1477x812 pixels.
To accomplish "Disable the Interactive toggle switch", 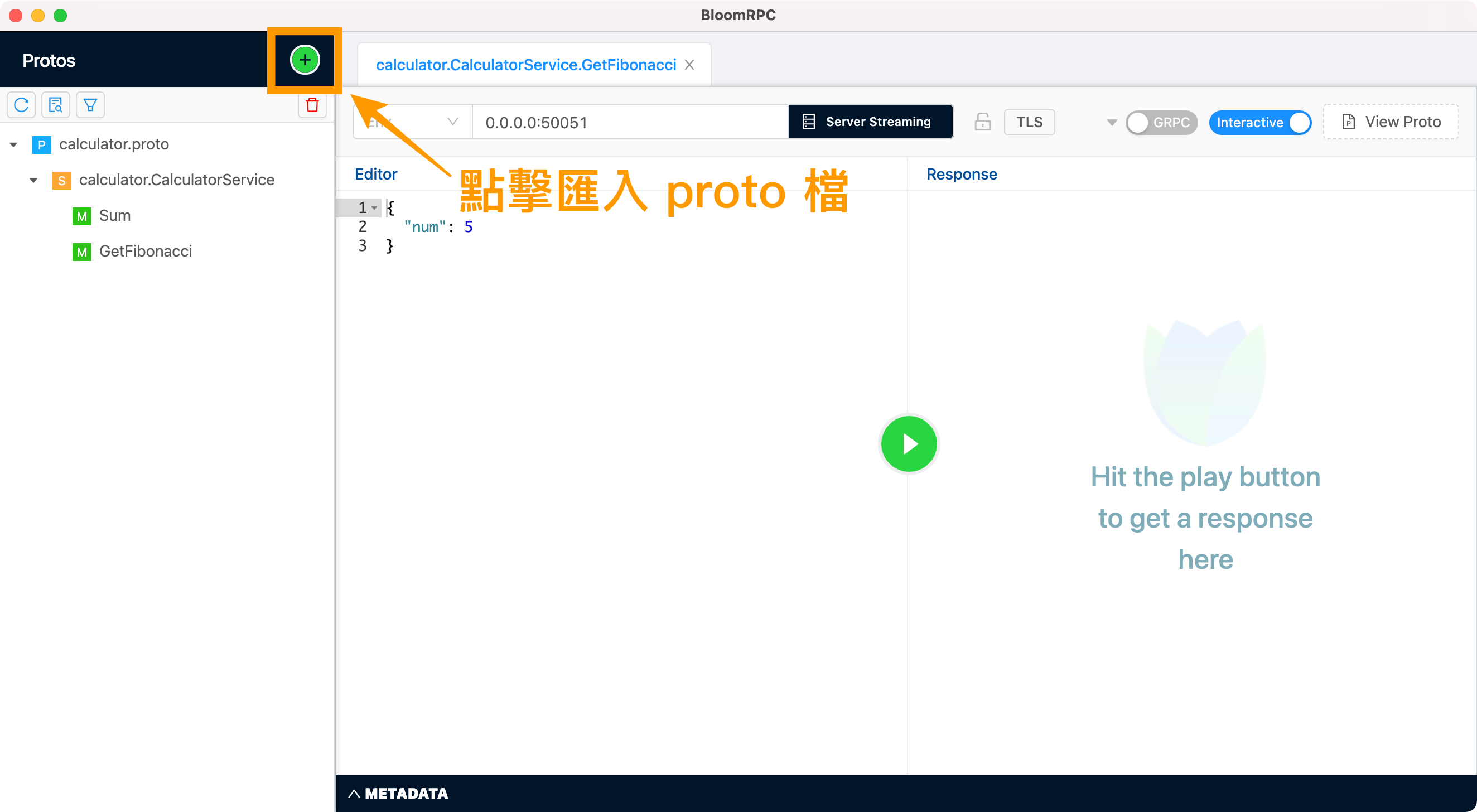I will tap(1259, 123).
